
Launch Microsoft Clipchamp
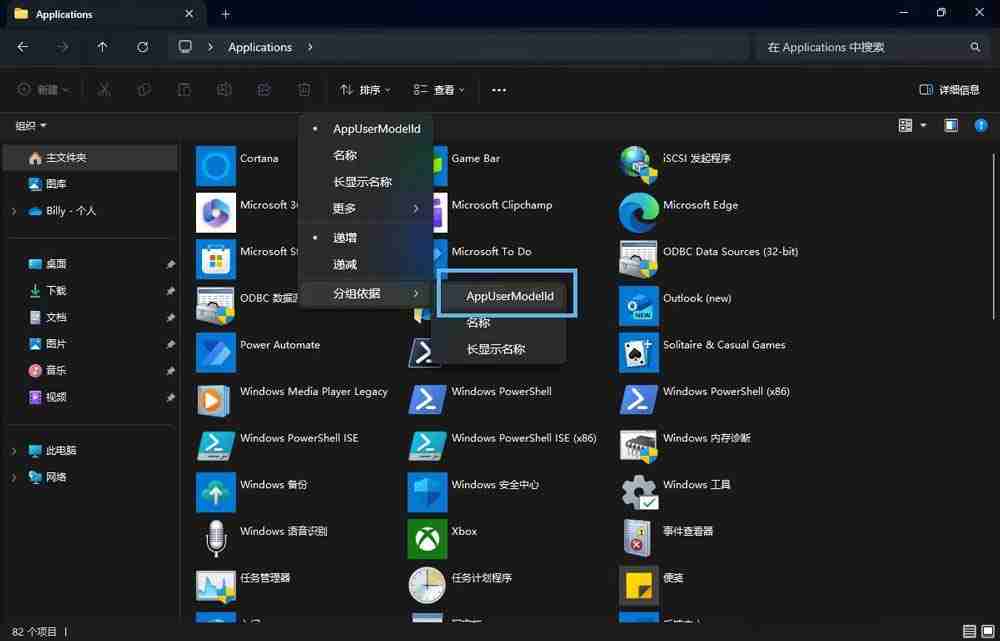pos(502,204)
